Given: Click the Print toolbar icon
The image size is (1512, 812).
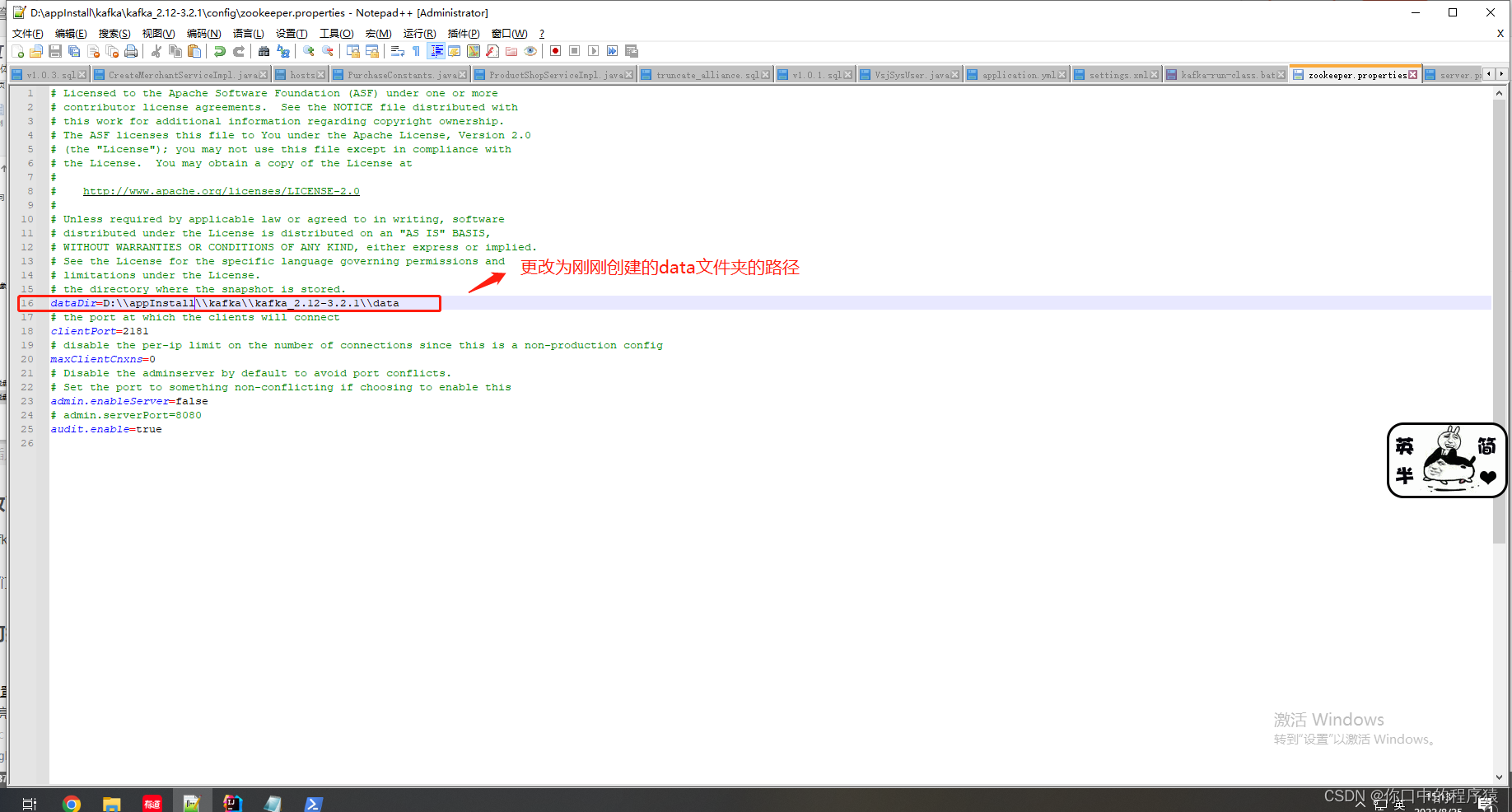Looking at the screenshot, I should (x=131, y=51).
